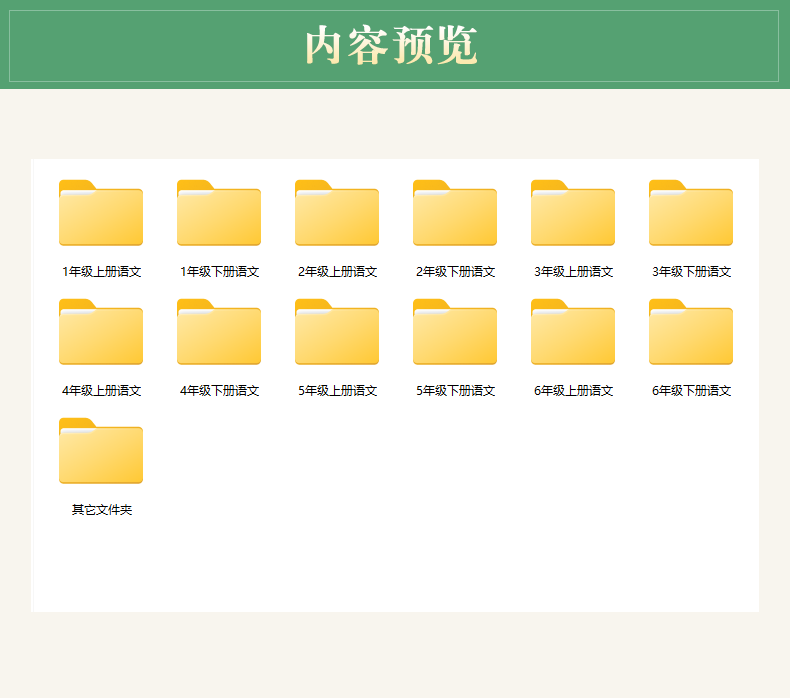This screenshot has width=790, height=698.
Task: Open the 1年级下册语文 folder icon
Action: [219, 213]
